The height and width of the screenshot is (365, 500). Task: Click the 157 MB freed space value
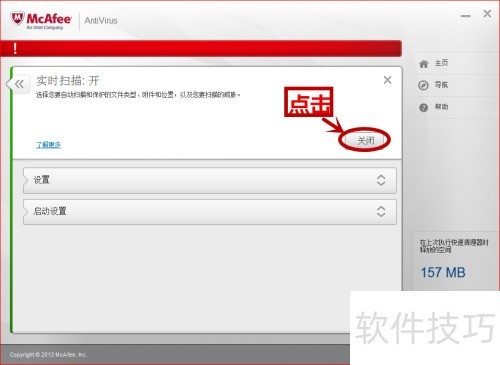pos(443,272)
